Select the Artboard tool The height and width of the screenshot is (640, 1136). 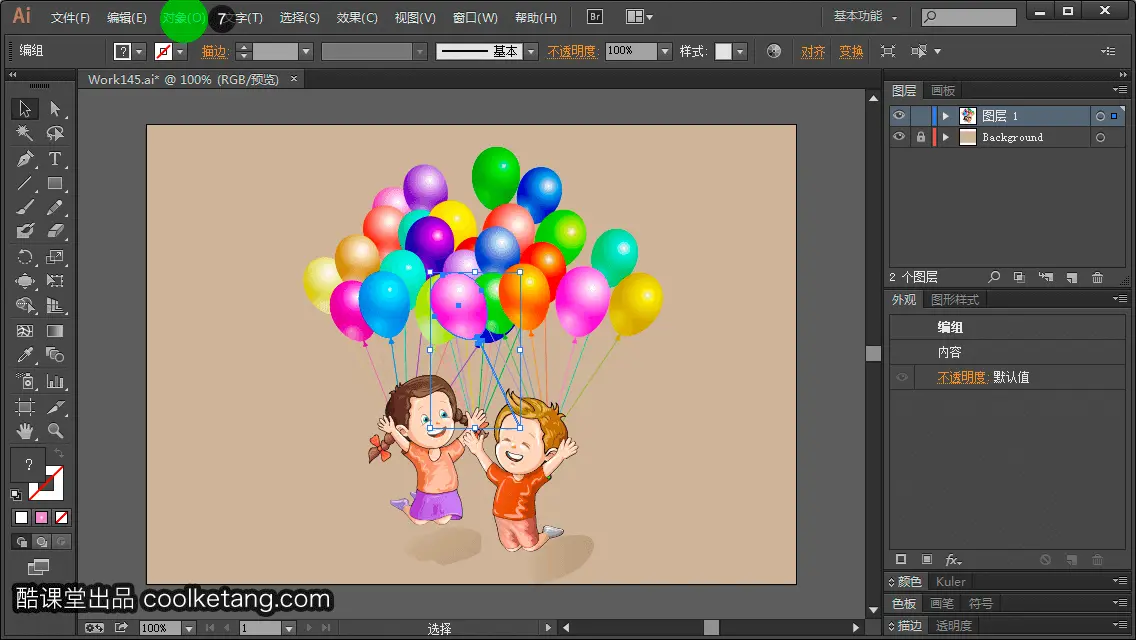coord(25,407)
